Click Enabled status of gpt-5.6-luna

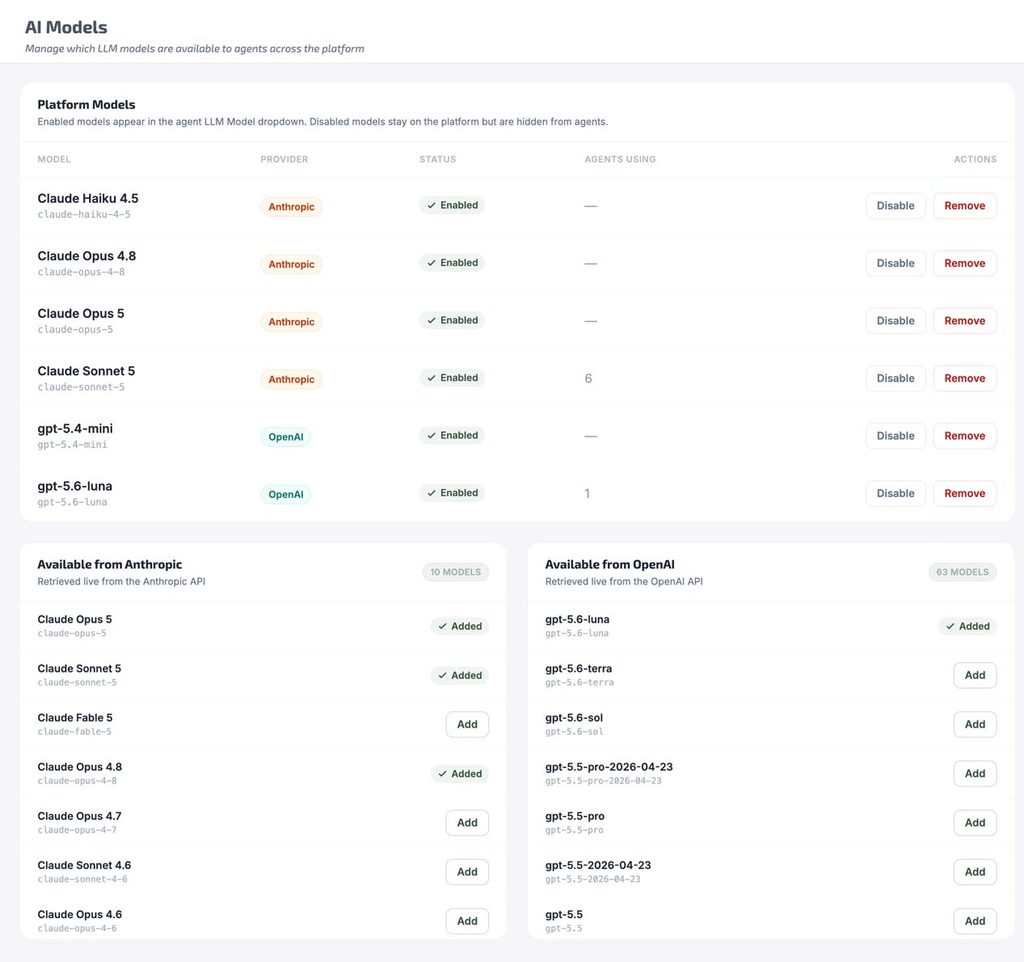coord(452,492)
